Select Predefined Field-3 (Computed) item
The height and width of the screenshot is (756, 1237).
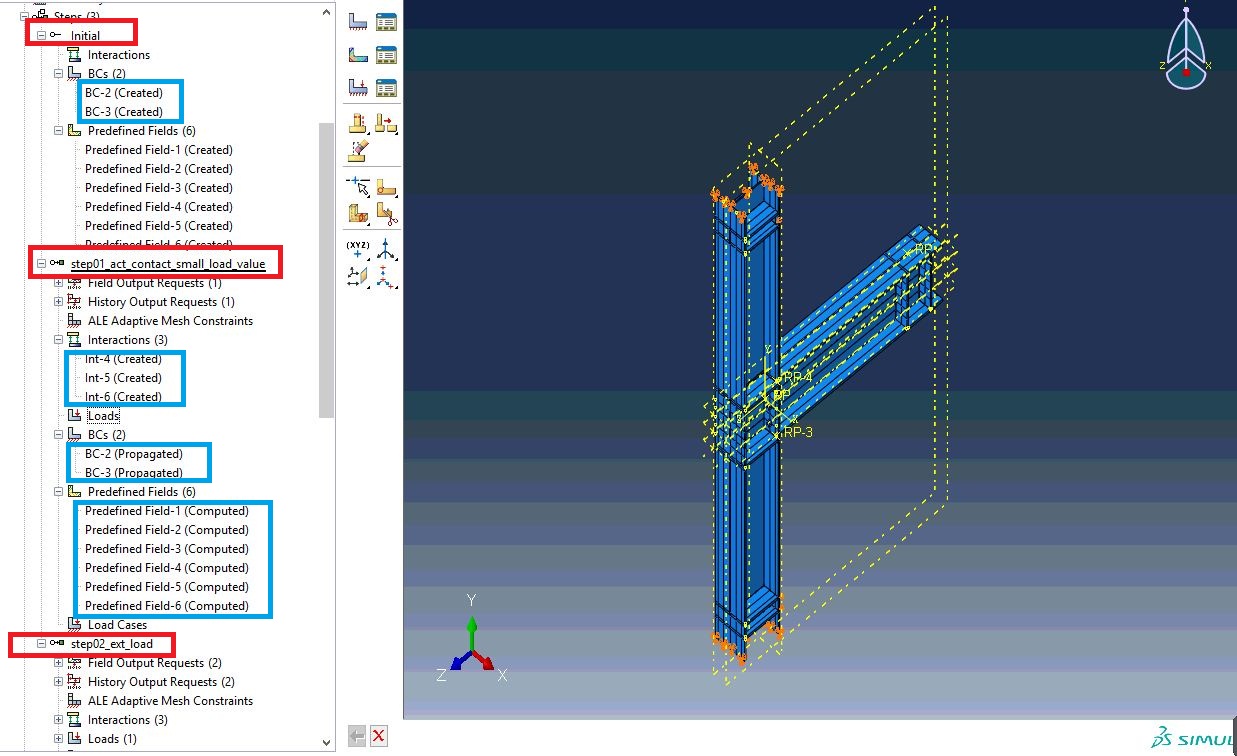(x=166, y=549)
